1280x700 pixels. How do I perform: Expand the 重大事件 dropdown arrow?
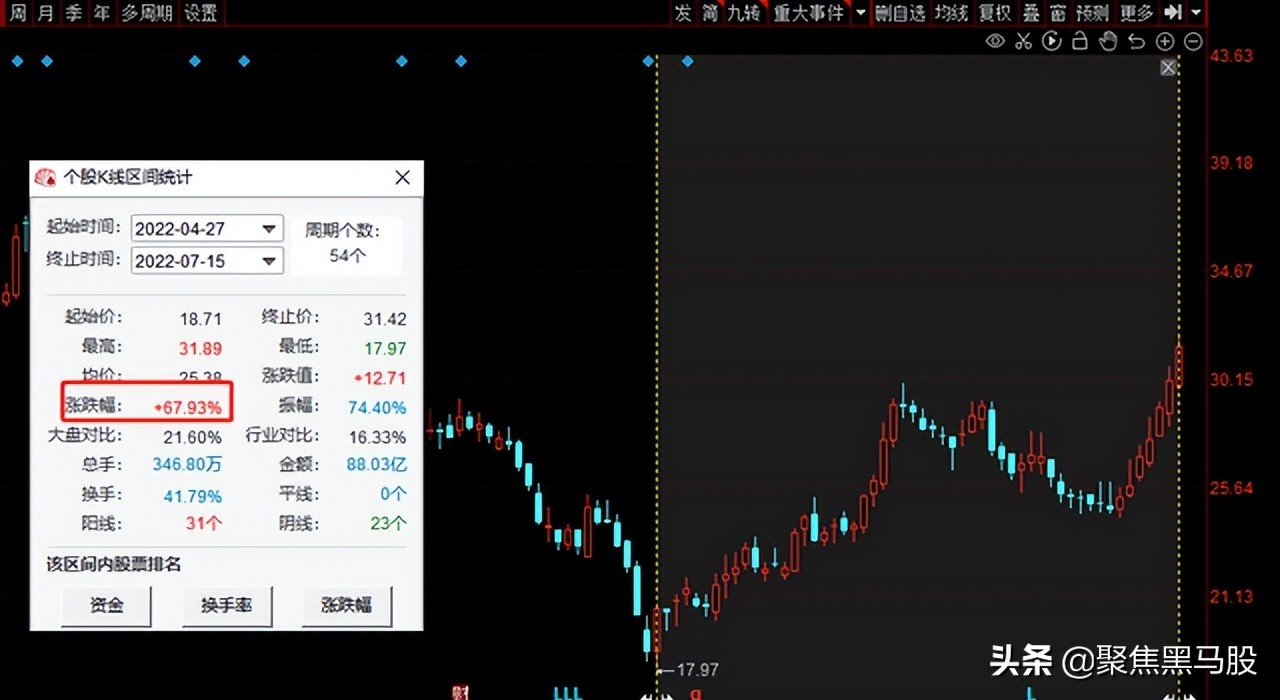point(861,13)
